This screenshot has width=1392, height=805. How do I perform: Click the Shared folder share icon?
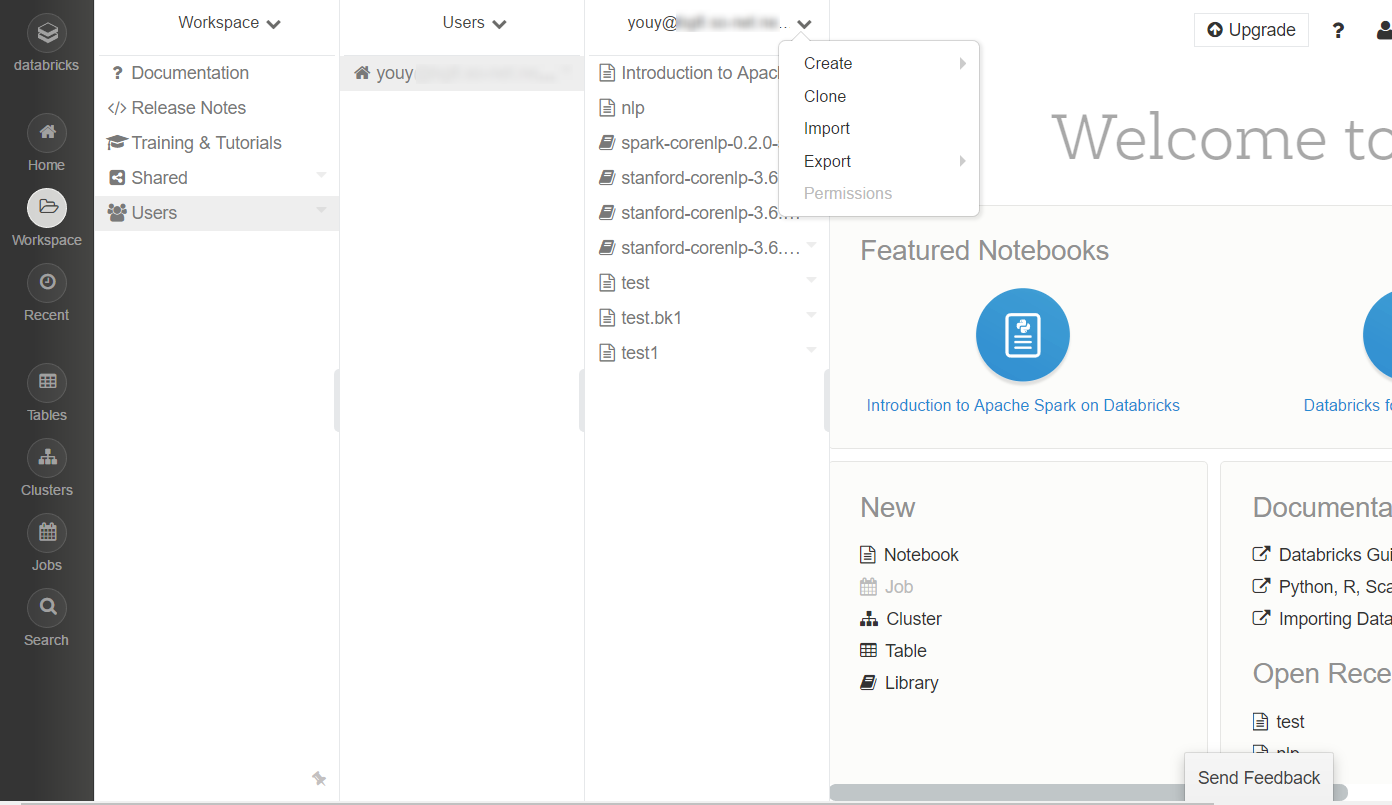[116, 178]
